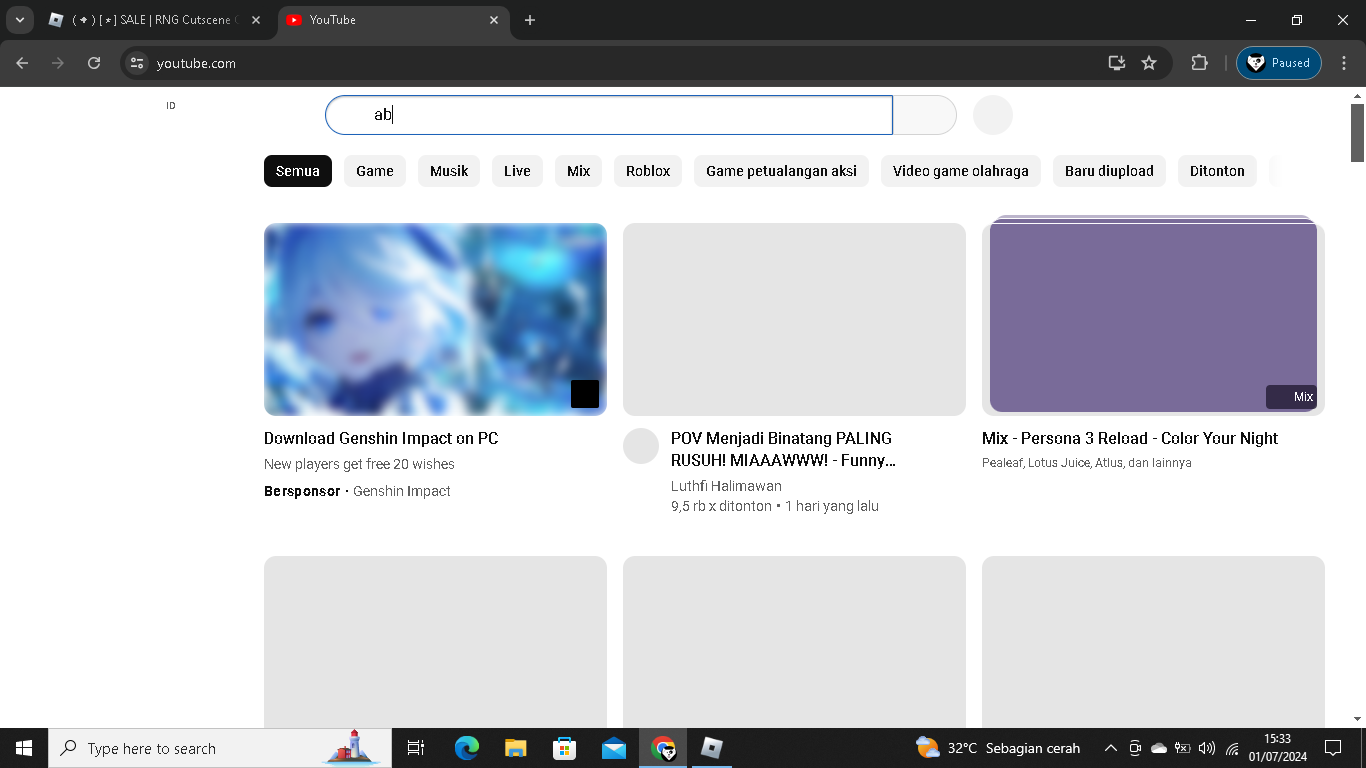Show hidden system tray icons
The height and width of the screenshot is (768, 1366).
(1111, 748)
